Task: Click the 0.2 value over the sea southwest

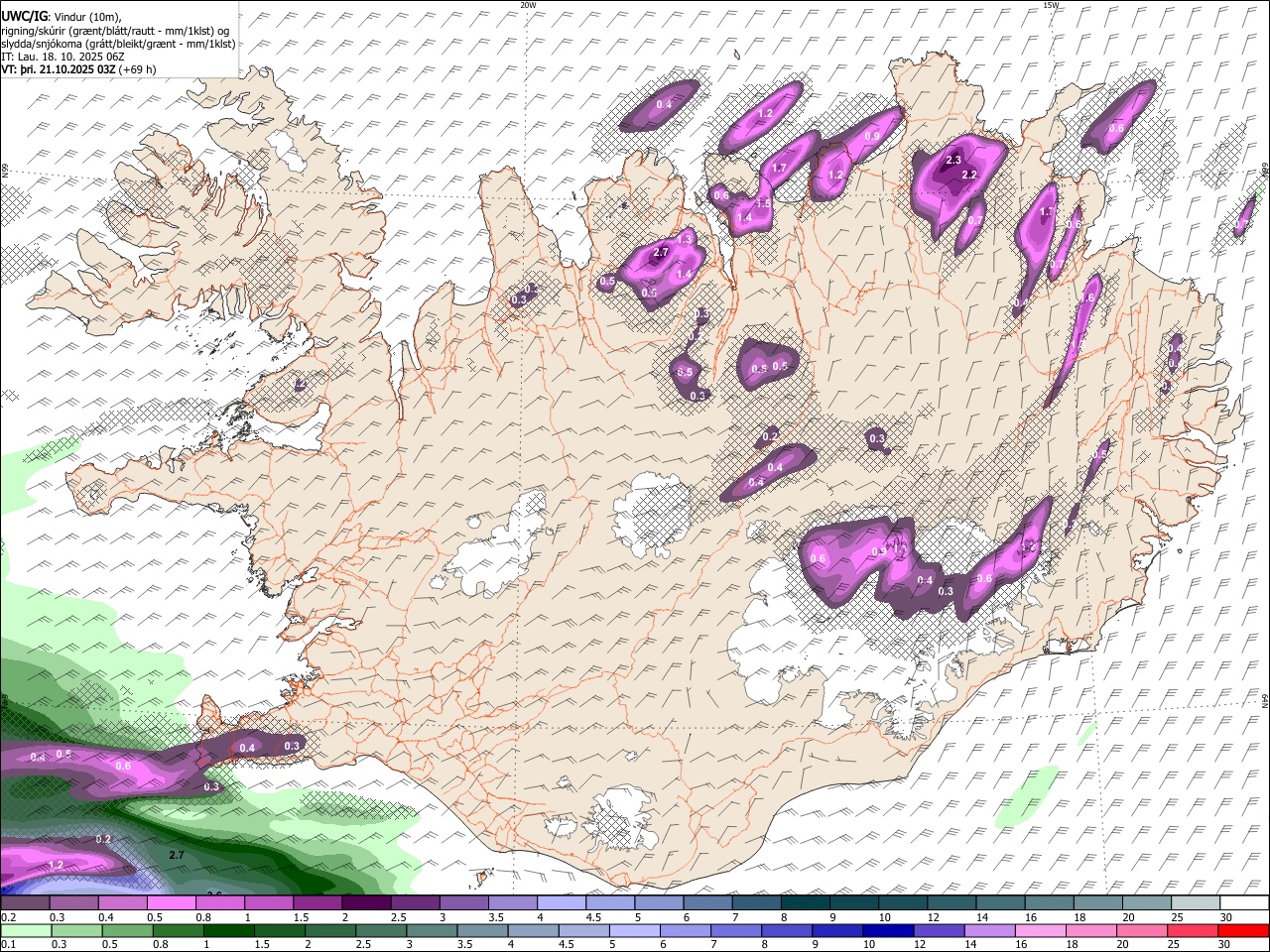Action: [x=103, y=839]
